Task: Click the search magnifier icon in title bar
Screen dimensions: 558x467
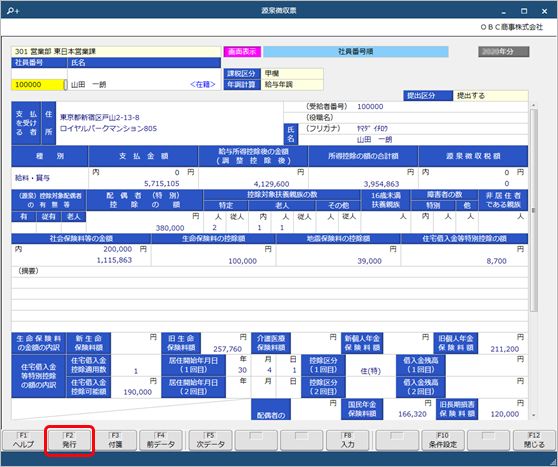Action: tap(12, 11)
